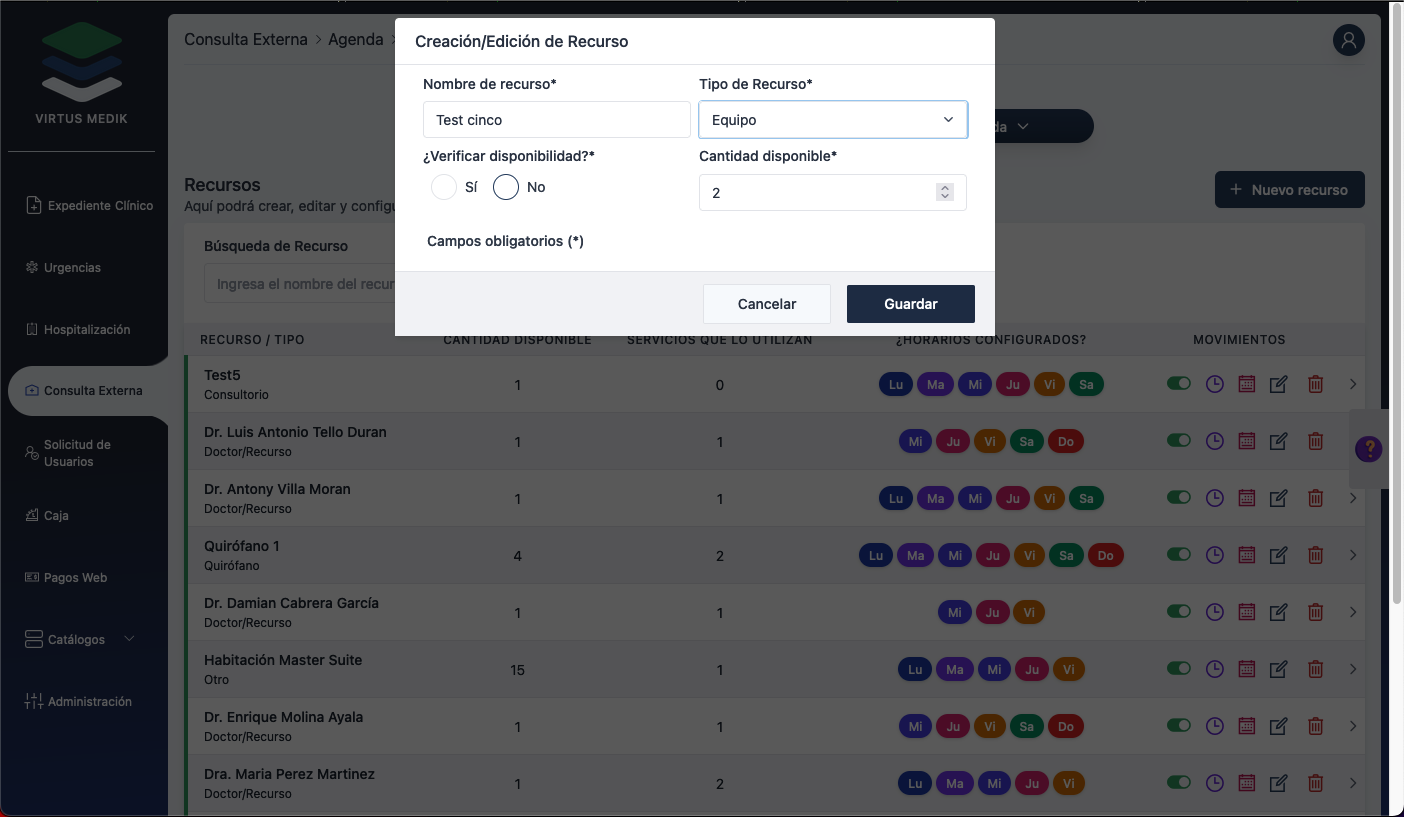Click the Cantidad disponible stepper arrows
The height and width of the screenshot is (817, 1404).
tap(944, 192)
